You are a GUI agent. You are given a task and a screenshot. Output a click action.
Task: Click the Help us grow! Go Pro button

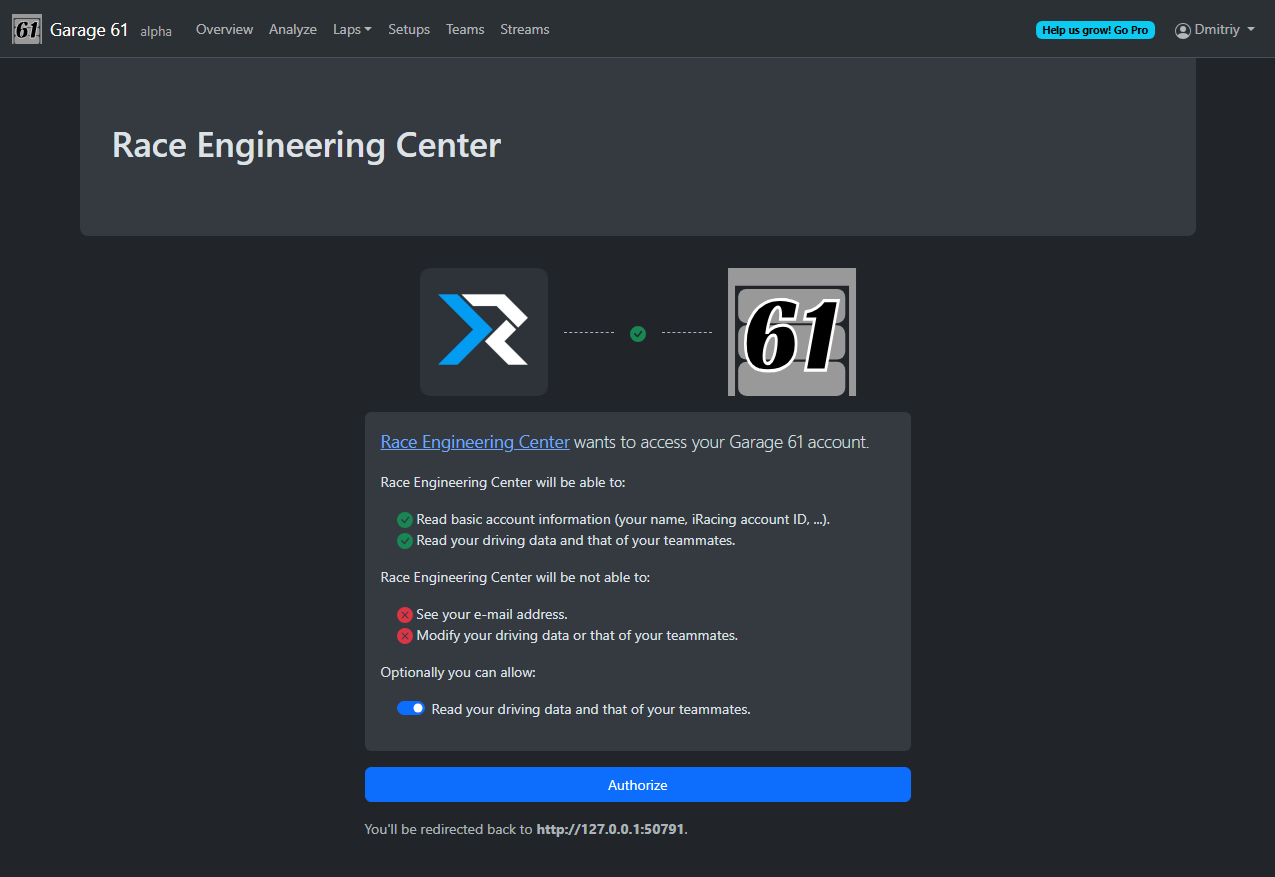point(1095,30)
